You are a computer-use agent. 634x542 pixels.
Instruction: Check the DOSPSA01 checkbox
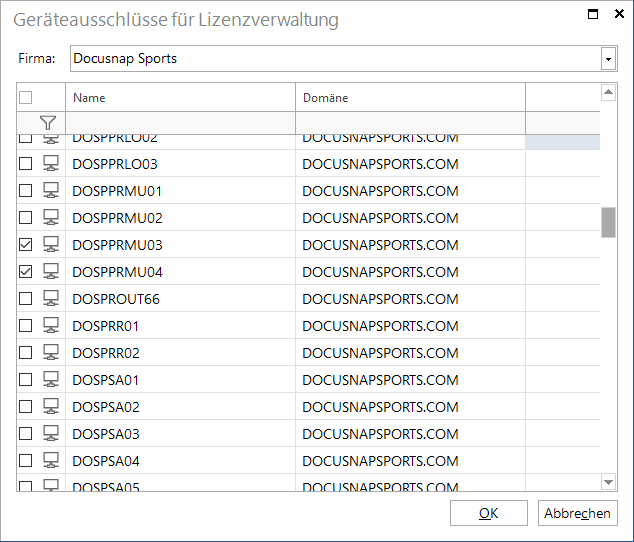coord(25,379)
